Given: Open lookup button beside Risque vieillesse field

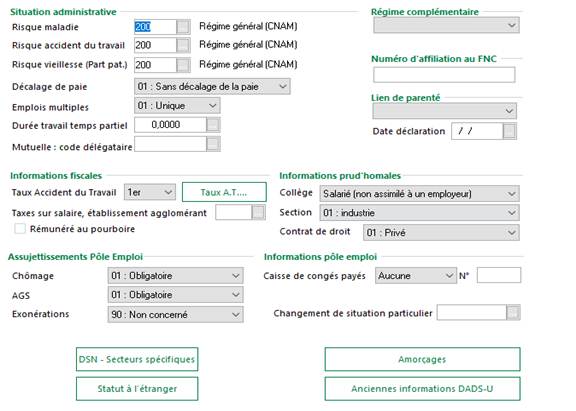Looking at the screenshot, I should coord(183,65).
